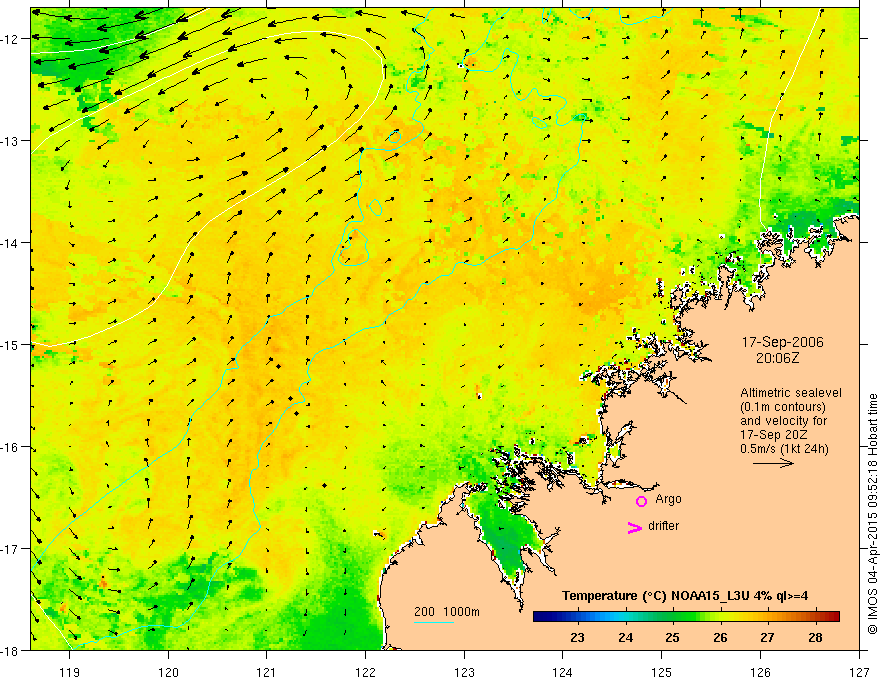880x680 pixels.
Task: Click the 'Altimetric sealevel' caption line
Action: (791, 393)
